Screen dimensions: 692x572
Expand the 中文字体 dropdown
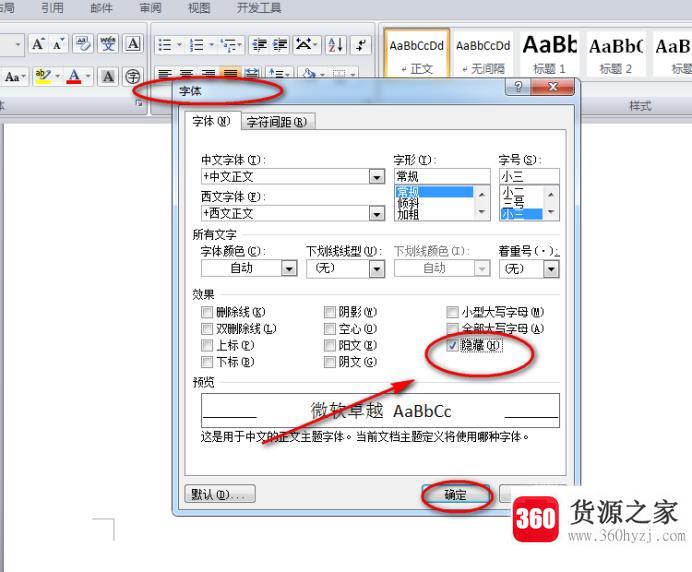coord(376,177)
